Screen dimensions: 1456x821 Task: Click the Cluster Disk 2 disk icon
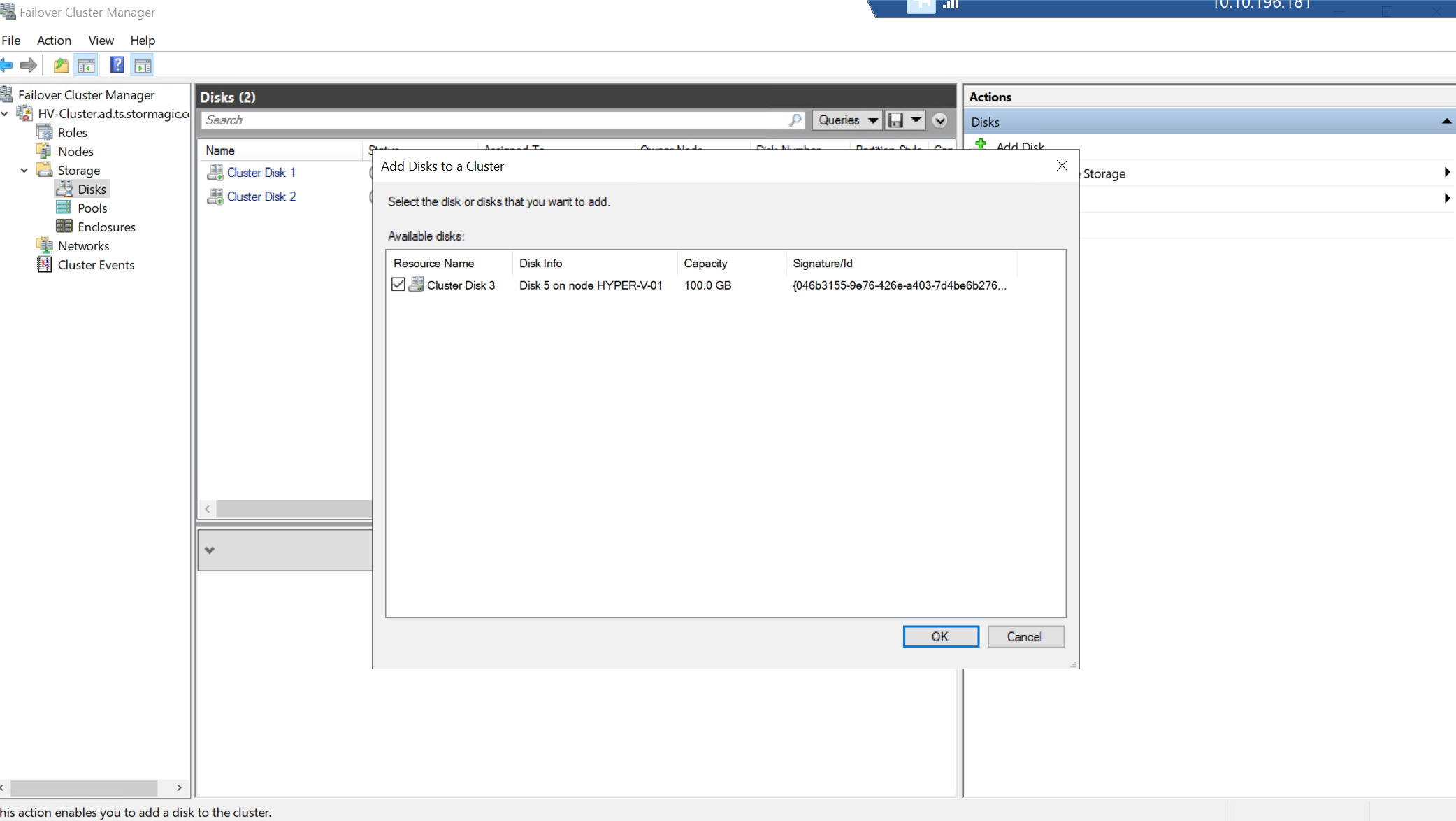click(215, 197)
